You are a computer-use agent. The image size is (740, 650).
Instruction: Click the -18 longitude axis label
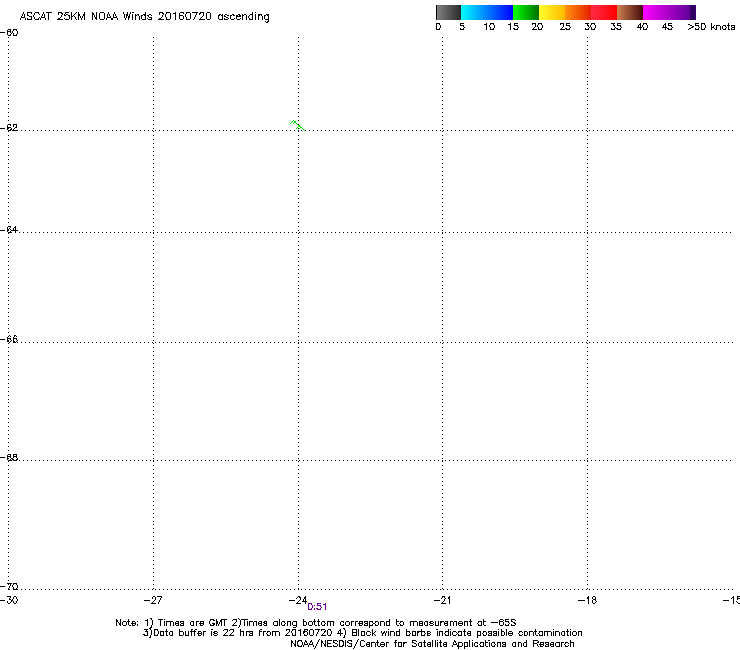pos(587,600)
